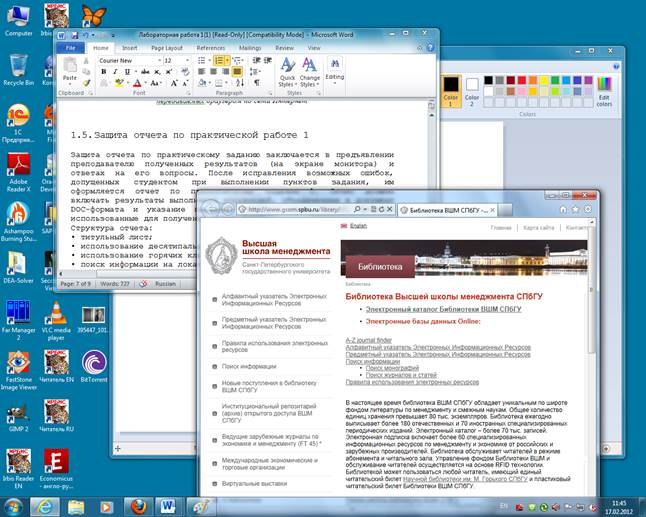Select green swatch in Paint palette
The height and width of the screenshot is (517, 646).
pos(555,80)
